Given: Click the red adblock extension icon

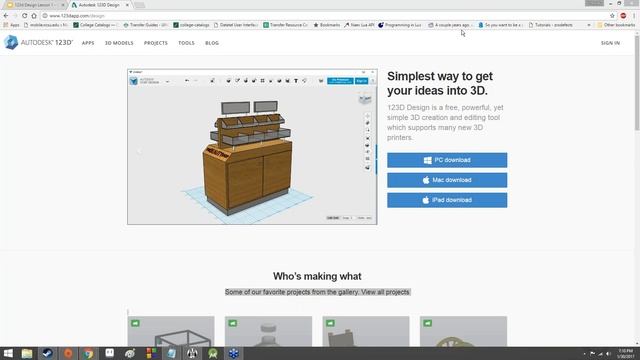Looking at the screenshot, I should [x=623, y=16].
